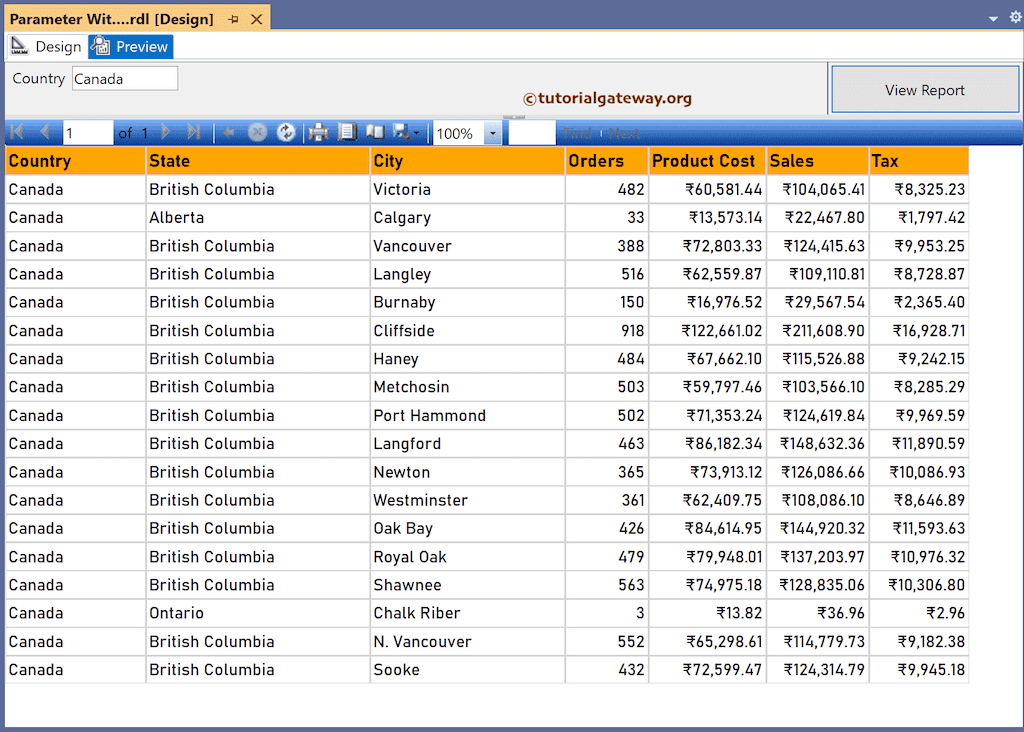Click the back to parent report arrow
The height and width of the screenshot is (732, 1024).
(x=229, y=133)
